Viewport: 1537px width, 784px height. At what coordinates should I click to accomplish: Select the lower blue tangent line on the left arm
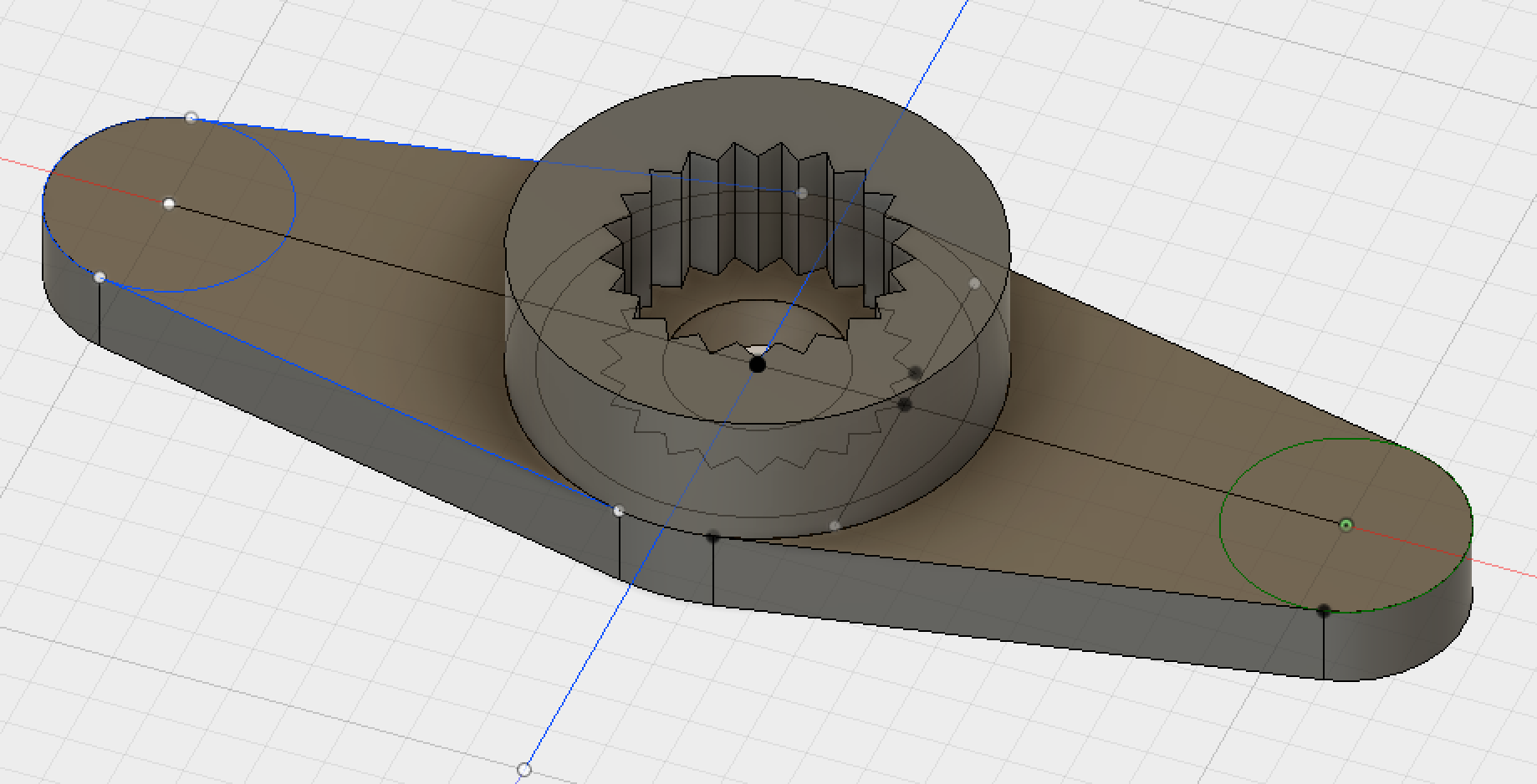tap(360, 393)
